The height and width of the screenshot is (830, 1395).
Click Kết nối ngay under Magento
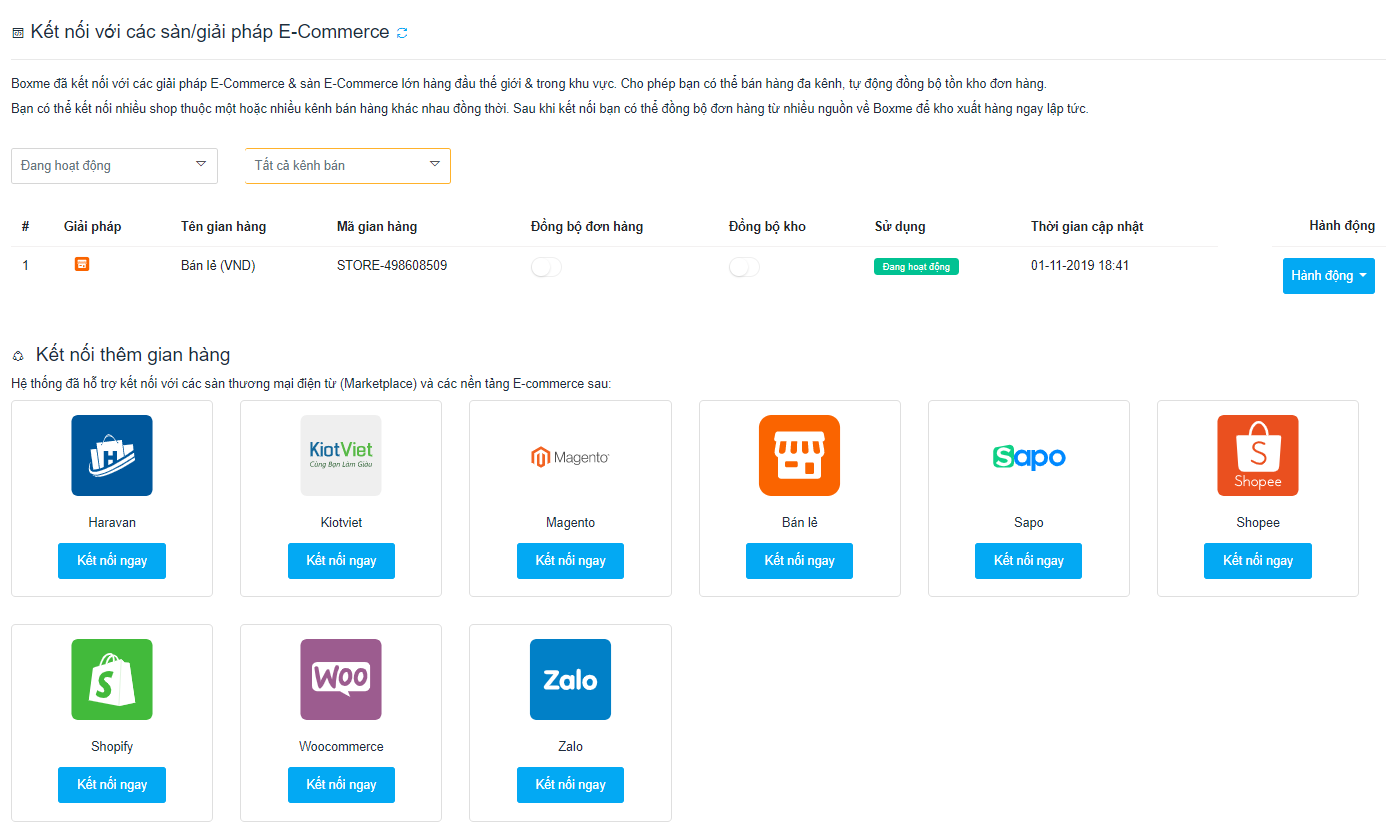coord(570,561)
